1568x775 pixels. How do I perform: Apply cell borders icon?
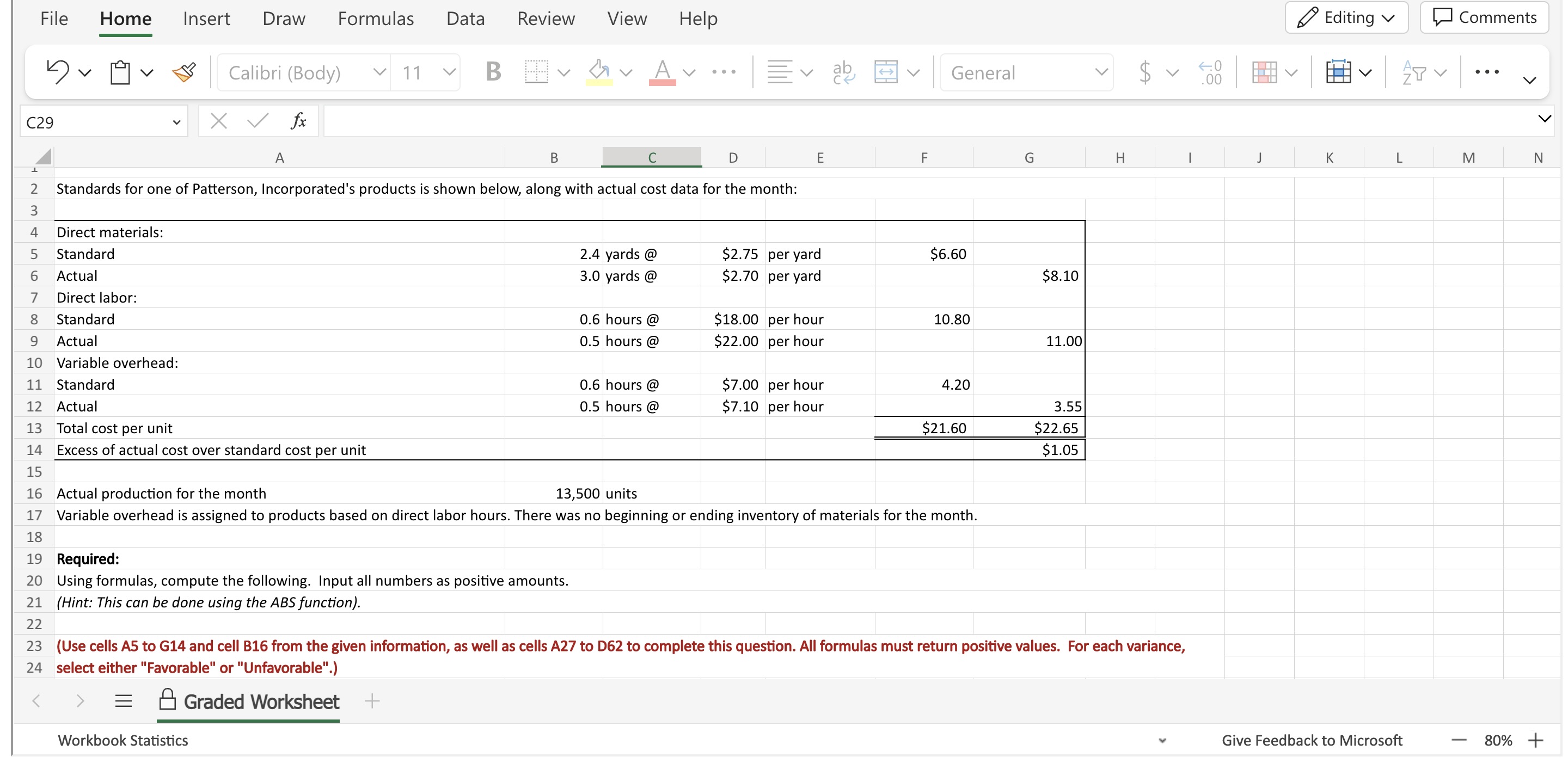tap(536, 72)
